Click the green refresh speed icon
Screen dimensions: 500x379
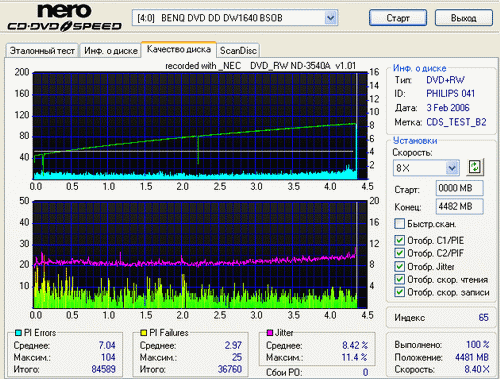click(475, 167)
